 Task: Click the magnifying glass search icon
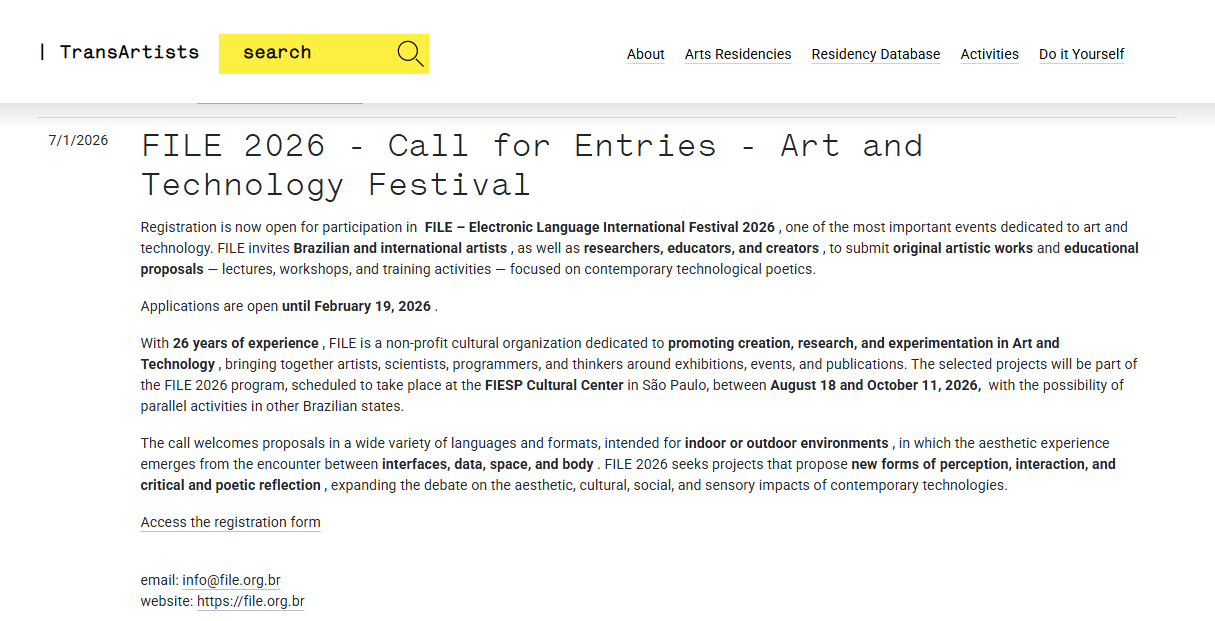point(410,54)
